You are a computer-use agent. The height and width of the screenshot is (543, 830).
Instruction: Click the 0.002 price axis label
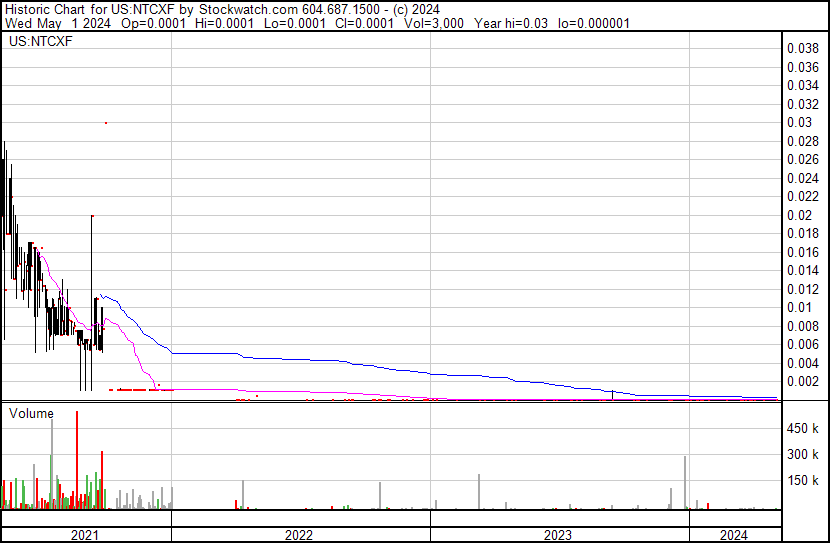(803, 381)
